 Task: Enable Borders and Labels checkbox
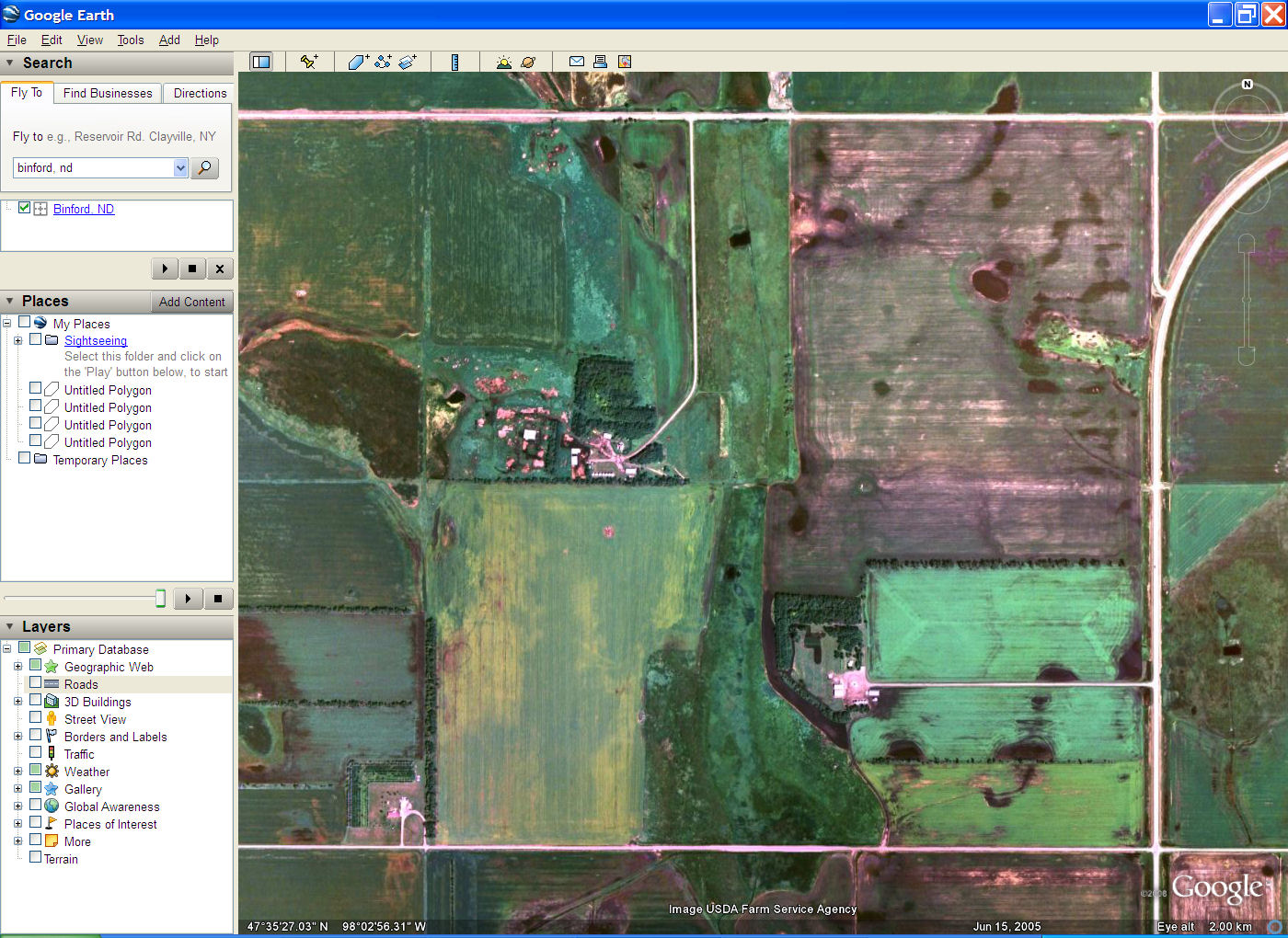pos(35,736)
